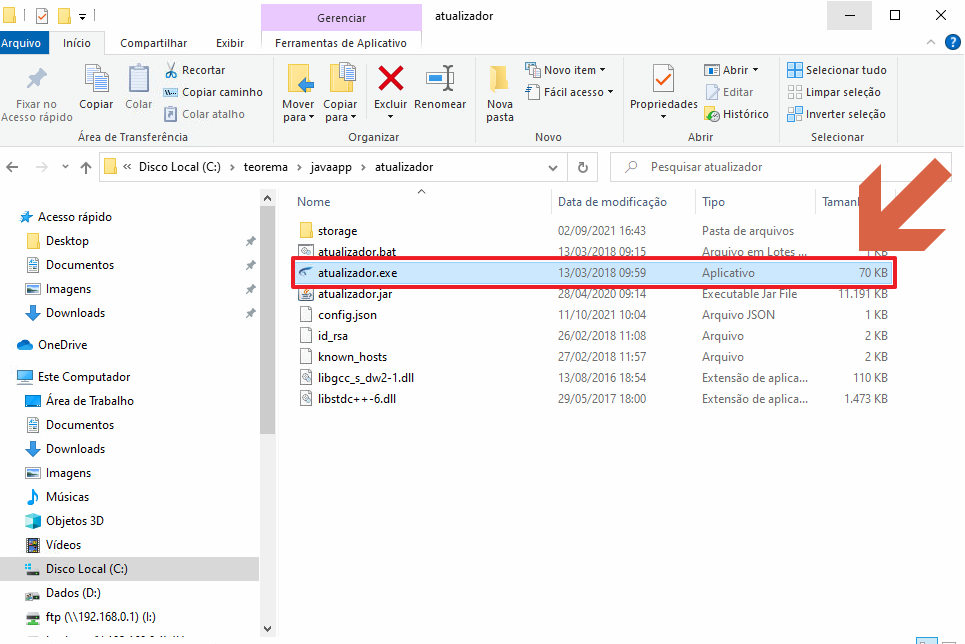Click the Renomear icon
965x644 pixels.
440,79
